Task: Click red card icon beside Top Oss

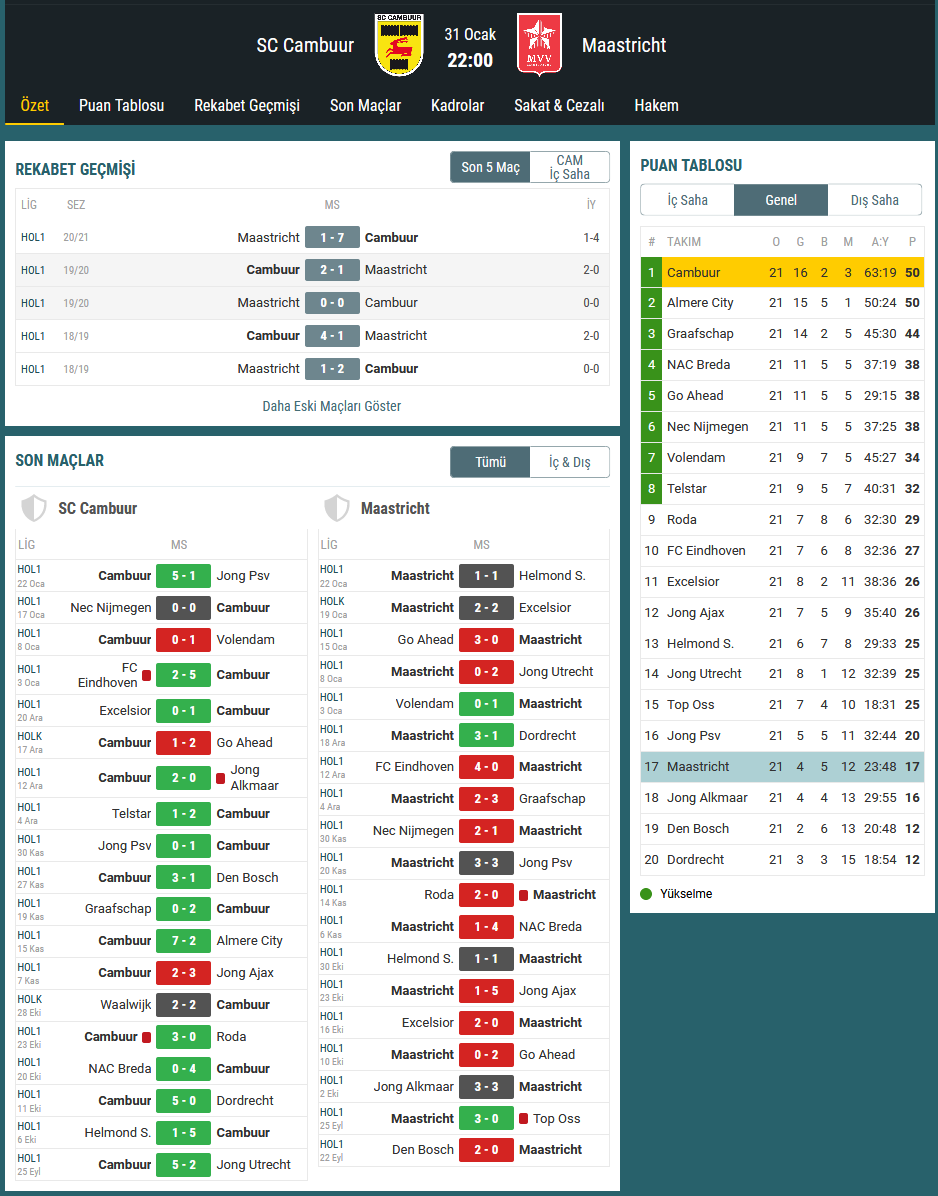Action: pyautogui.click(x=523, y=1119)
